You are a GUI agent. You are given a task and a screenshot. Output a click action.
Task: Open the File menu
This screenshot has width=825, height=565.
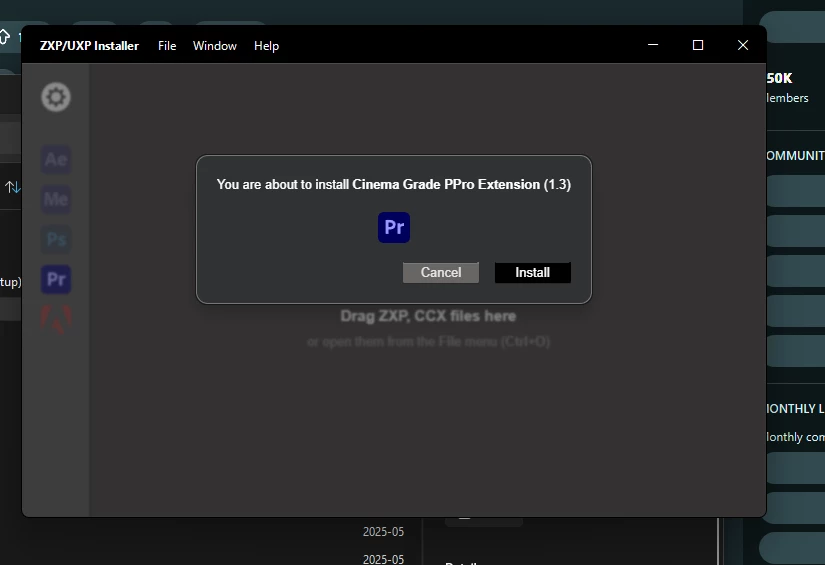[x=167, y=46]
